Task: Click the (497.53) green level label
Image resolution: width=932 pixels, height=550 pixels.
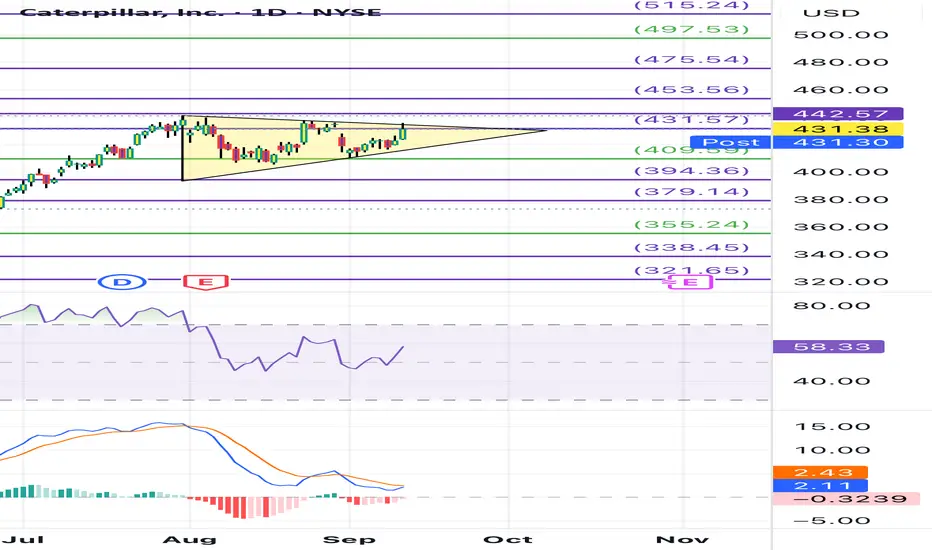Action: 691,29
